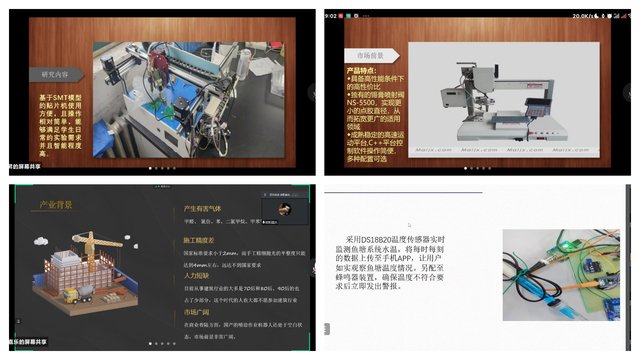
Task: Click the side grip handle beside DS18B20 slide
Action: pyautogui.click(x=327, y=329)
